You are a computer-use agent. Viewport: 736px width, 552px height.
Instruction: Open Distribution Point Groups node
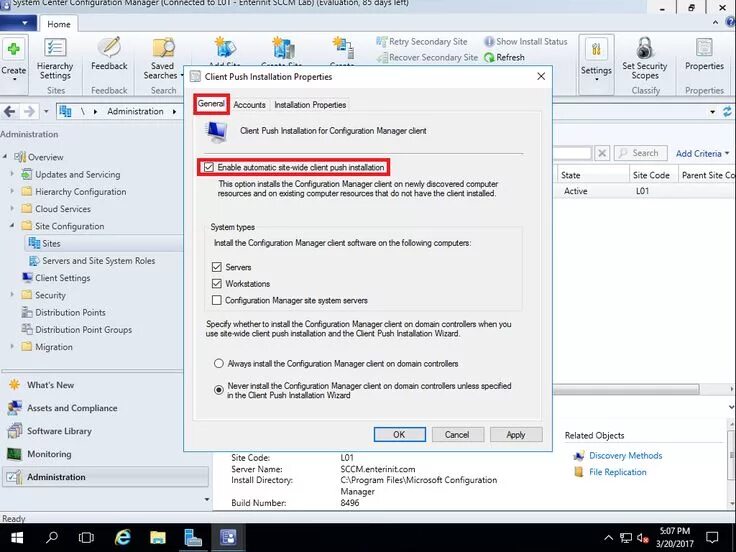click(83, 330)
